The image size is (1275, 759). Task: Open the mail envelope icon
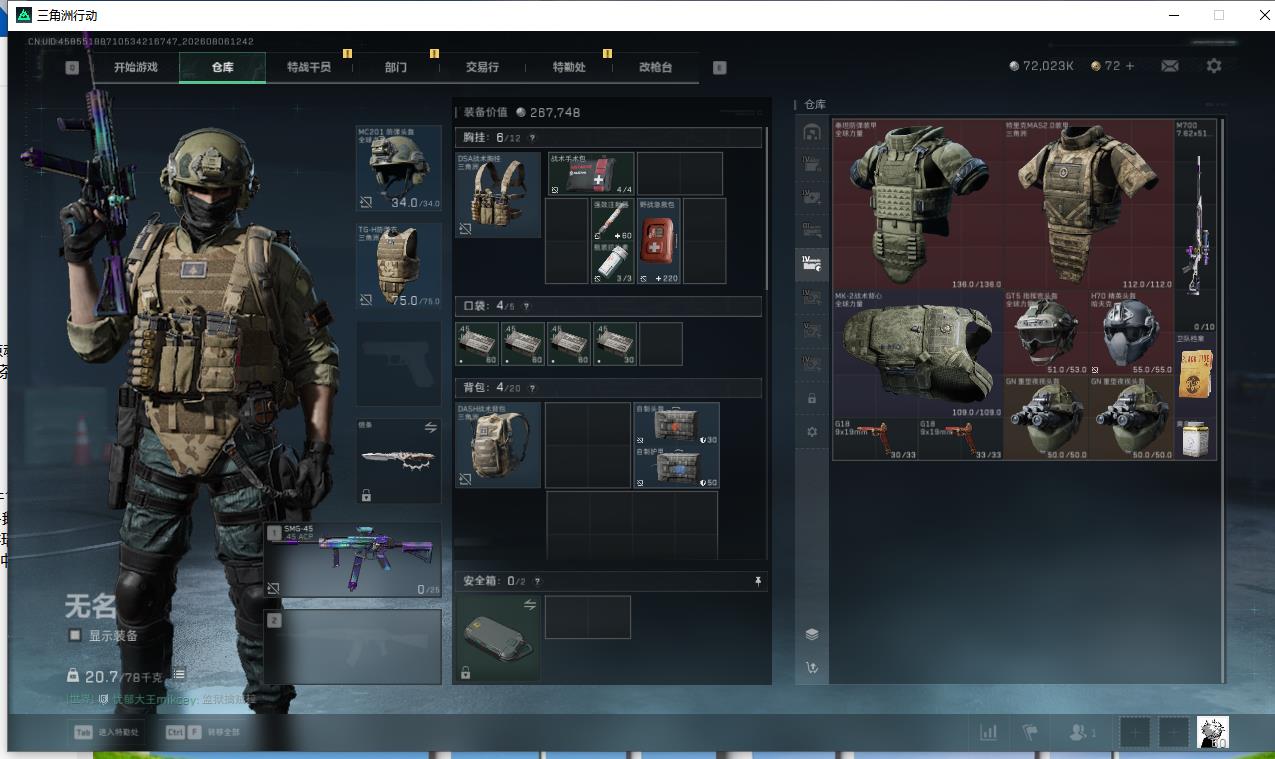pos(1169,66)
